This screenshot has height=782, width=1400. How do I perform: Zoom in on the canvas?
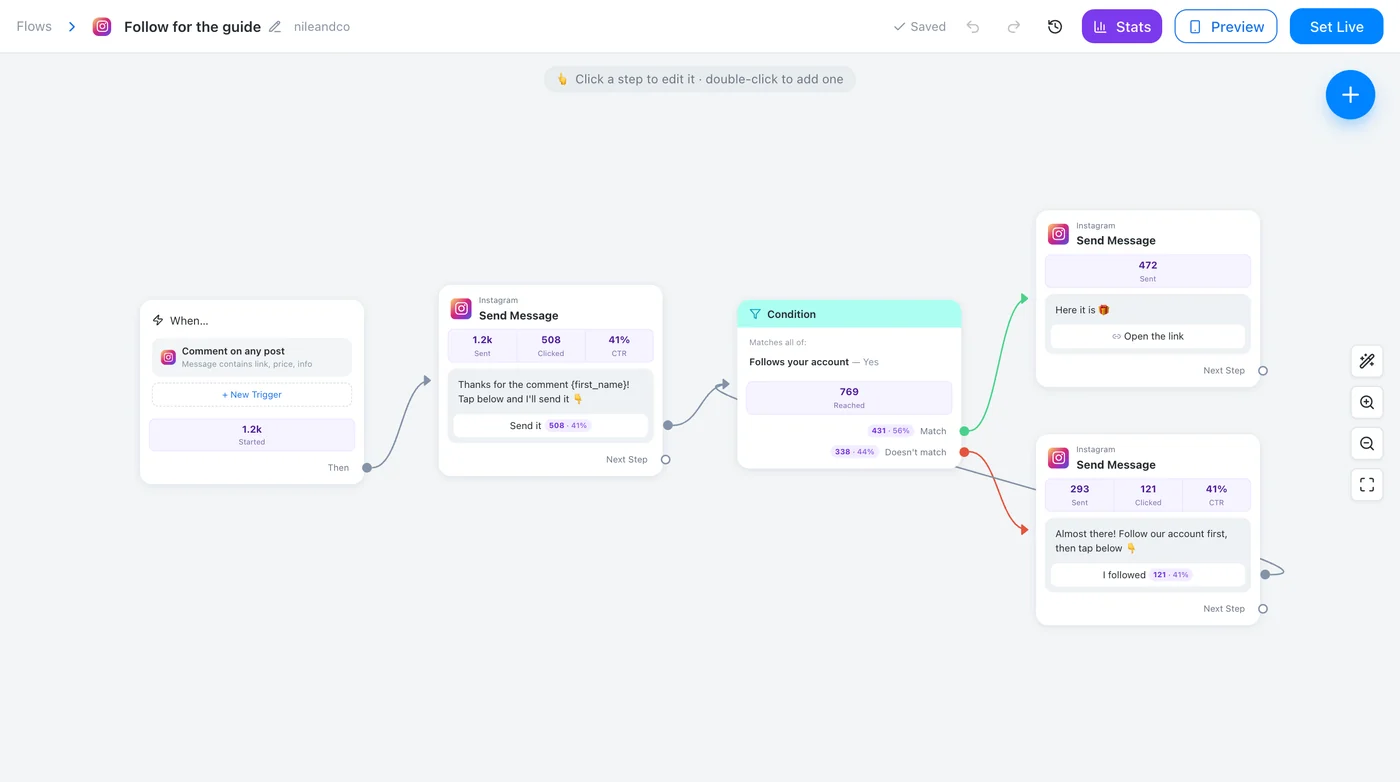tap(1367, 403)
